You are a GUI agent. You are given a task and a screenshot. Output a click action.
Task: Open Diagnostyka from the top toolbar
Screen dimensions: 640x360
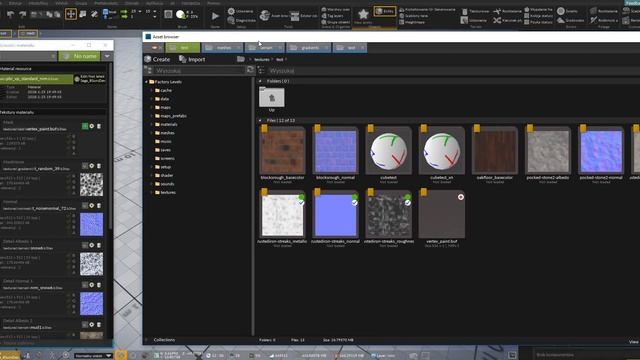tap(242, 20)
